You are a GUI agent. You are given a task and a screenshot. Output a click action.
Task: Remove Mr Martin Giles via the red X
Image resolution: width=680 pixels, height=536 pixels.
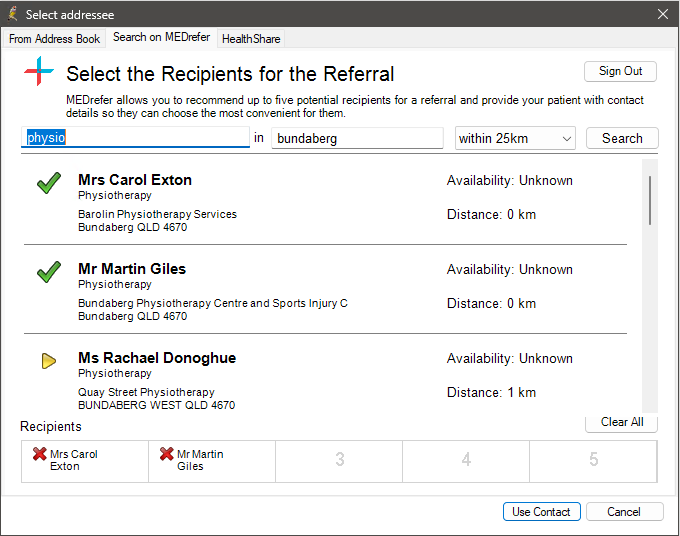tap(167, 454)
